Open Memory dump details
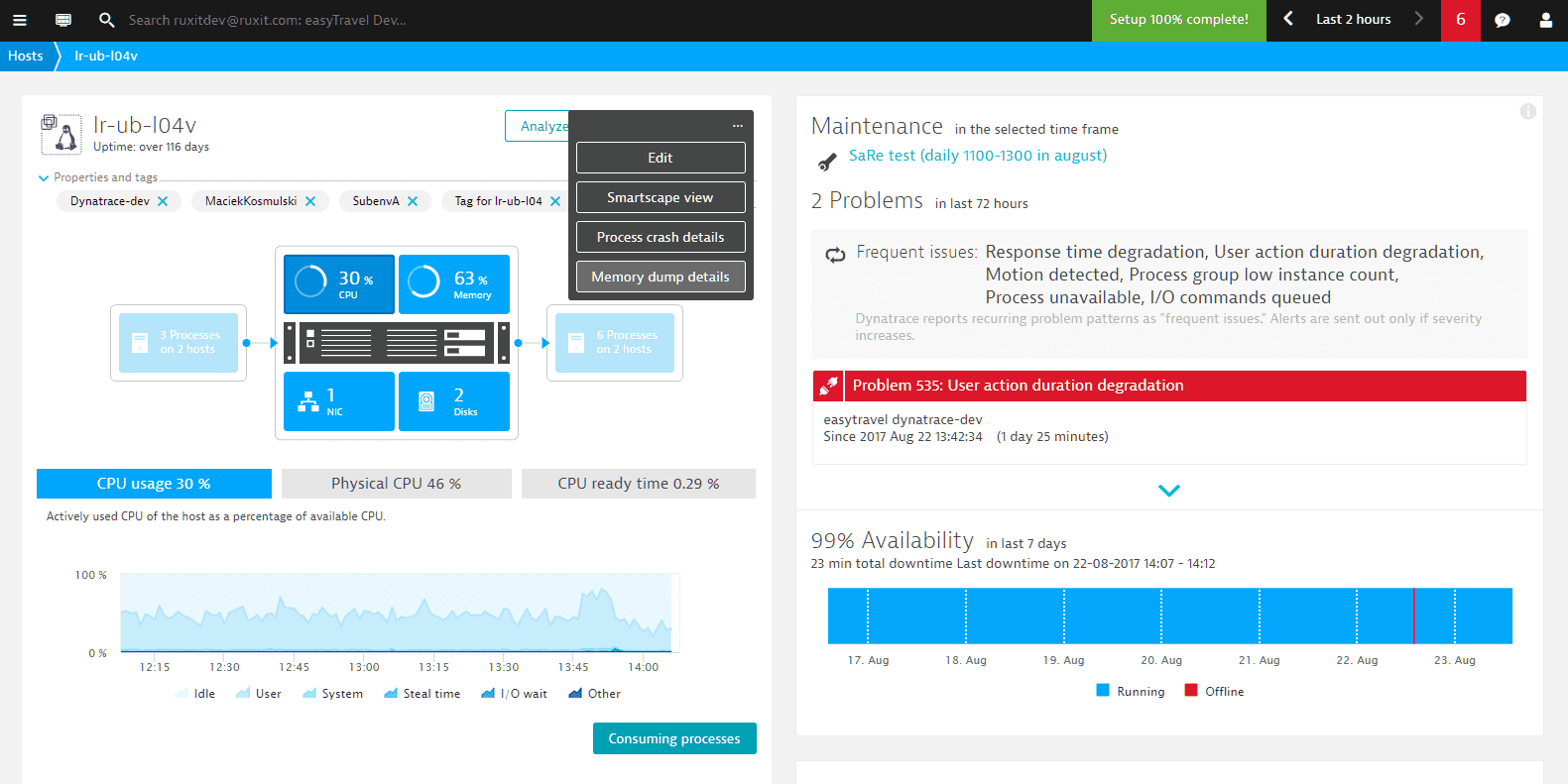1568x784 pixels. click(x=661, y=277)
